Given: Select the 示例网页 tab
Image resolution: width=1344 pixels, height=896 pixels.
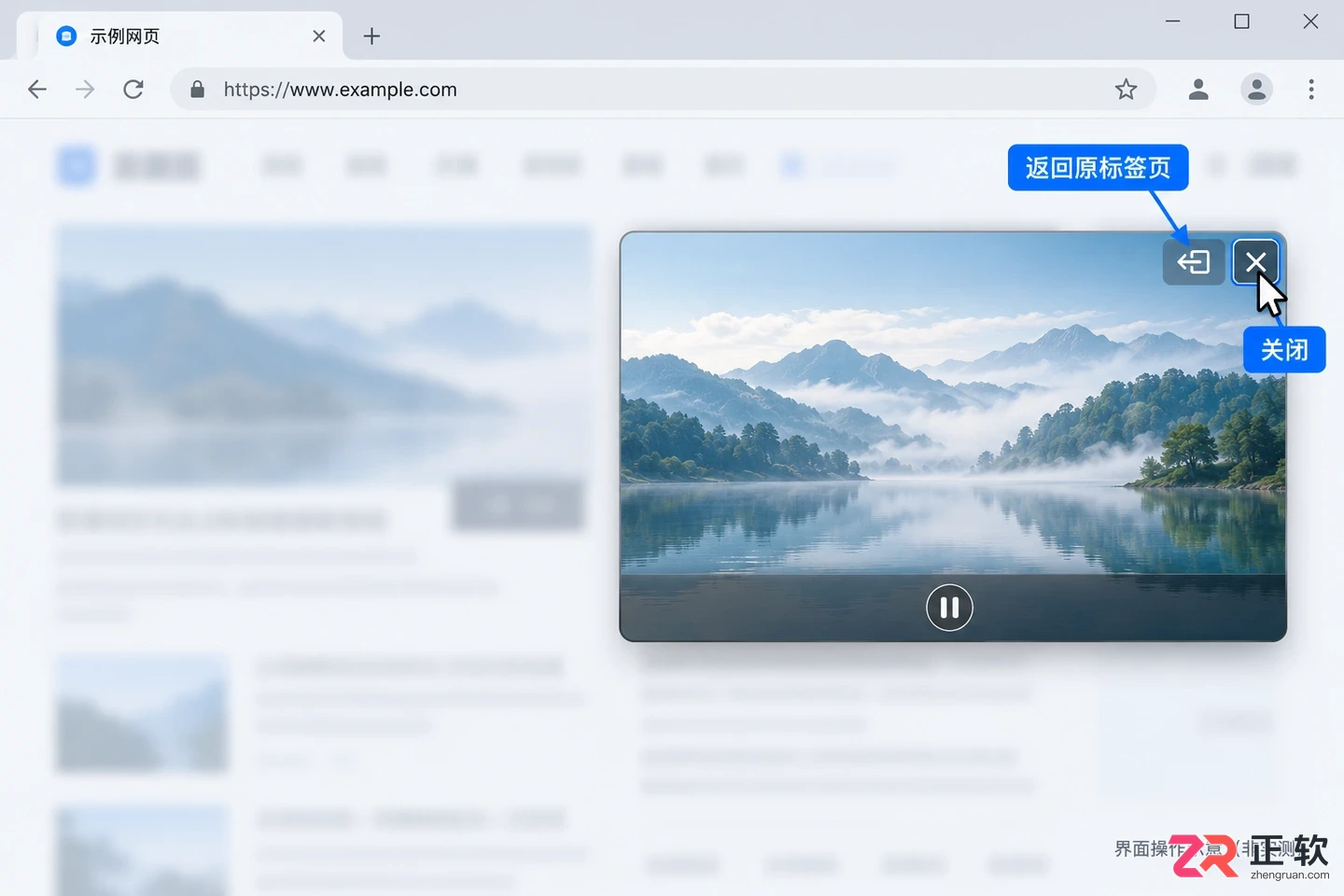Looking at the screenshot, I should coord(179,36).
